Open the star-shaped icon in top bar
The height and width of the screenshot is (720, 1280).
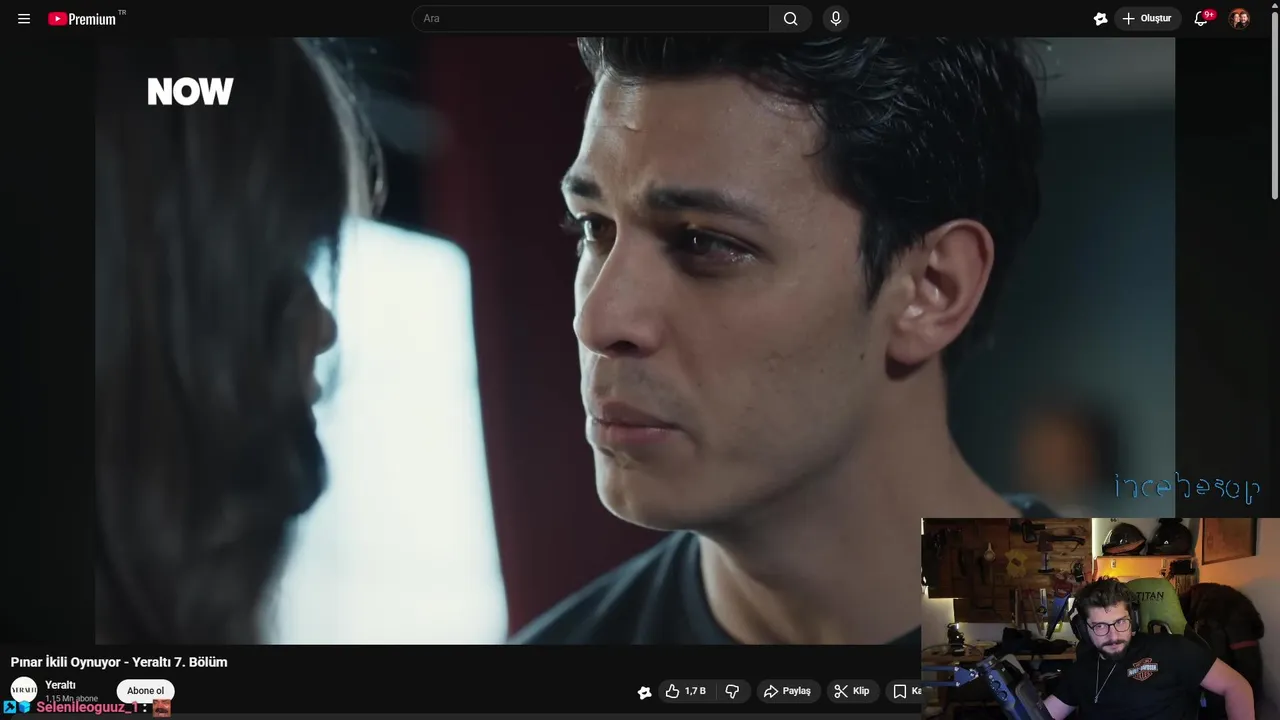1100,18
